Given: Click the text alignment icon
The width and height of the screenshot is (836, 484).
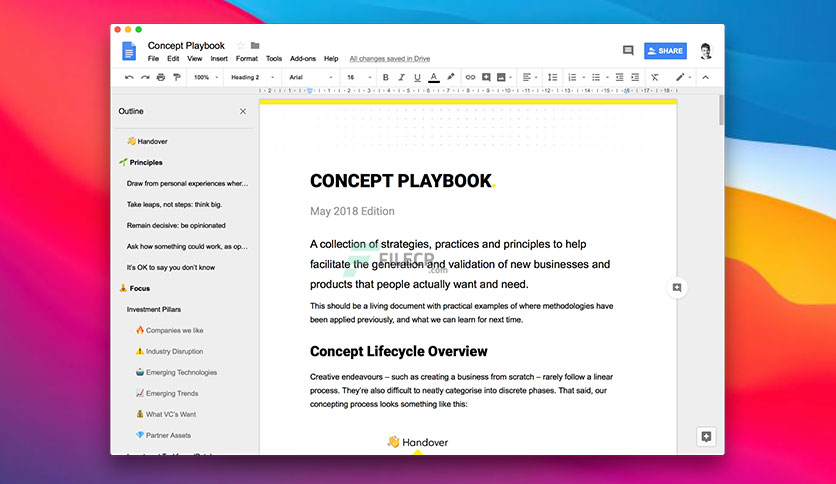Looking at the screenshot, I should [527, 77].
